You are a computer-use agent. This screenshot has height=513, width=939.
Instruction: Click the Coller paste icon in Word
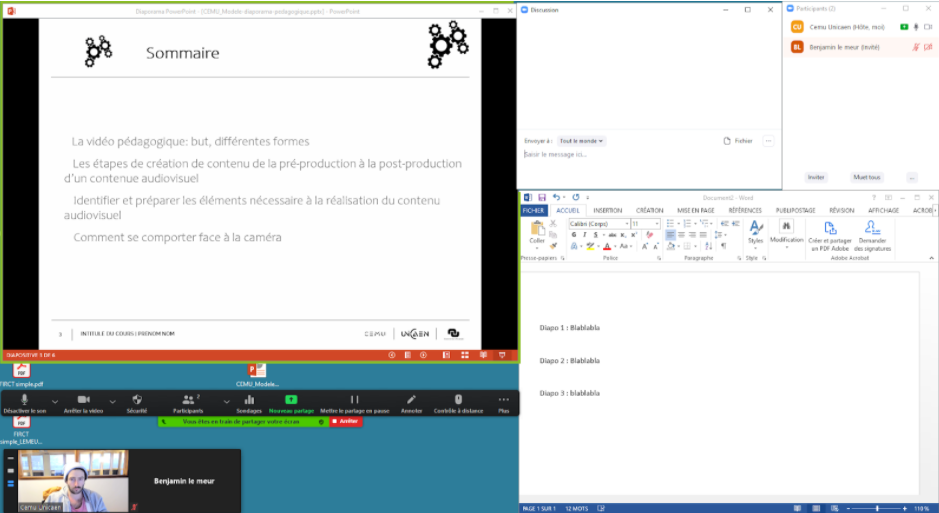click(x=538, y=230)
